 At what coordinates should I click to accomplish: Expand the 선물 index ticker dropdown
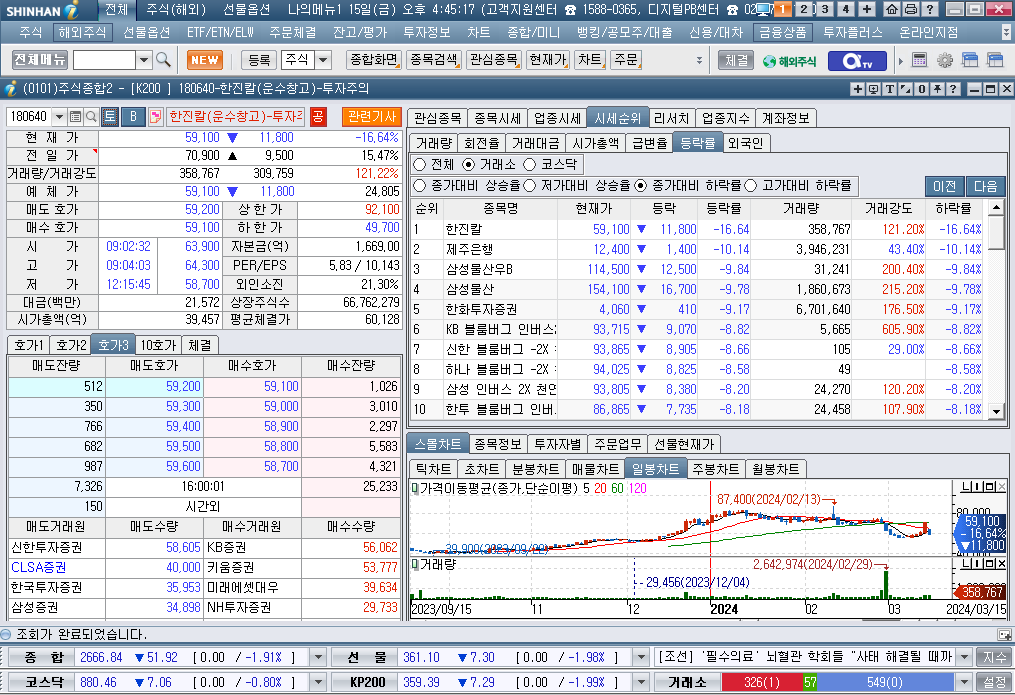pos(641,657)
